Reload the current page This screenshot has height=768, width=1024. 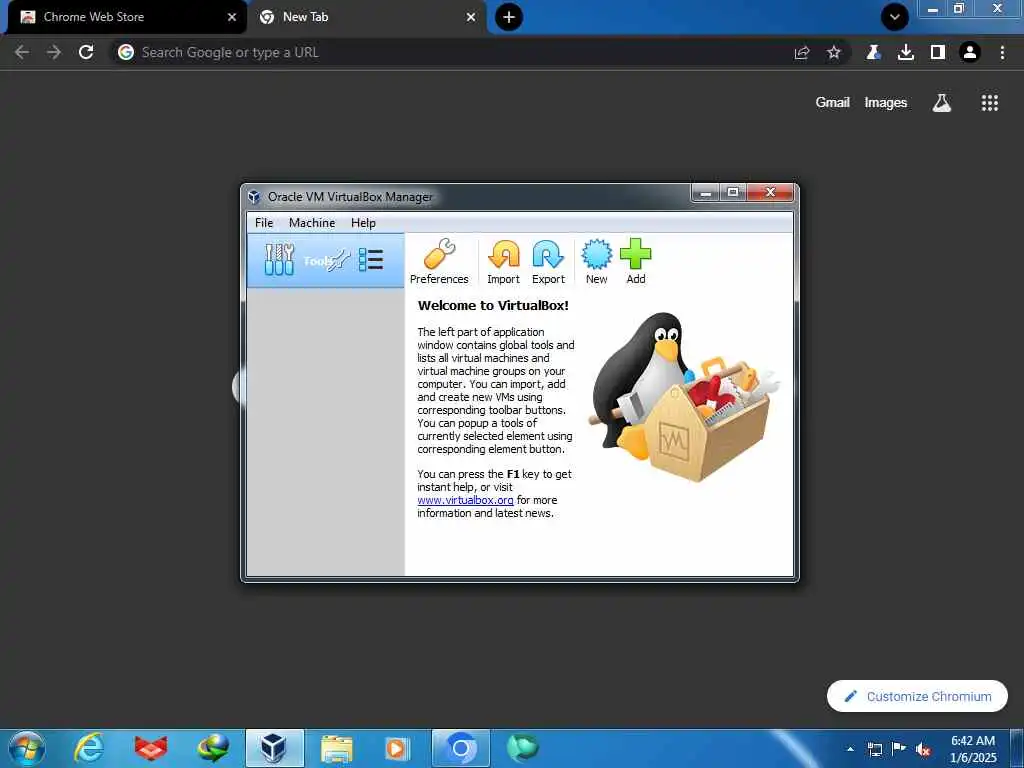[86, 52]
